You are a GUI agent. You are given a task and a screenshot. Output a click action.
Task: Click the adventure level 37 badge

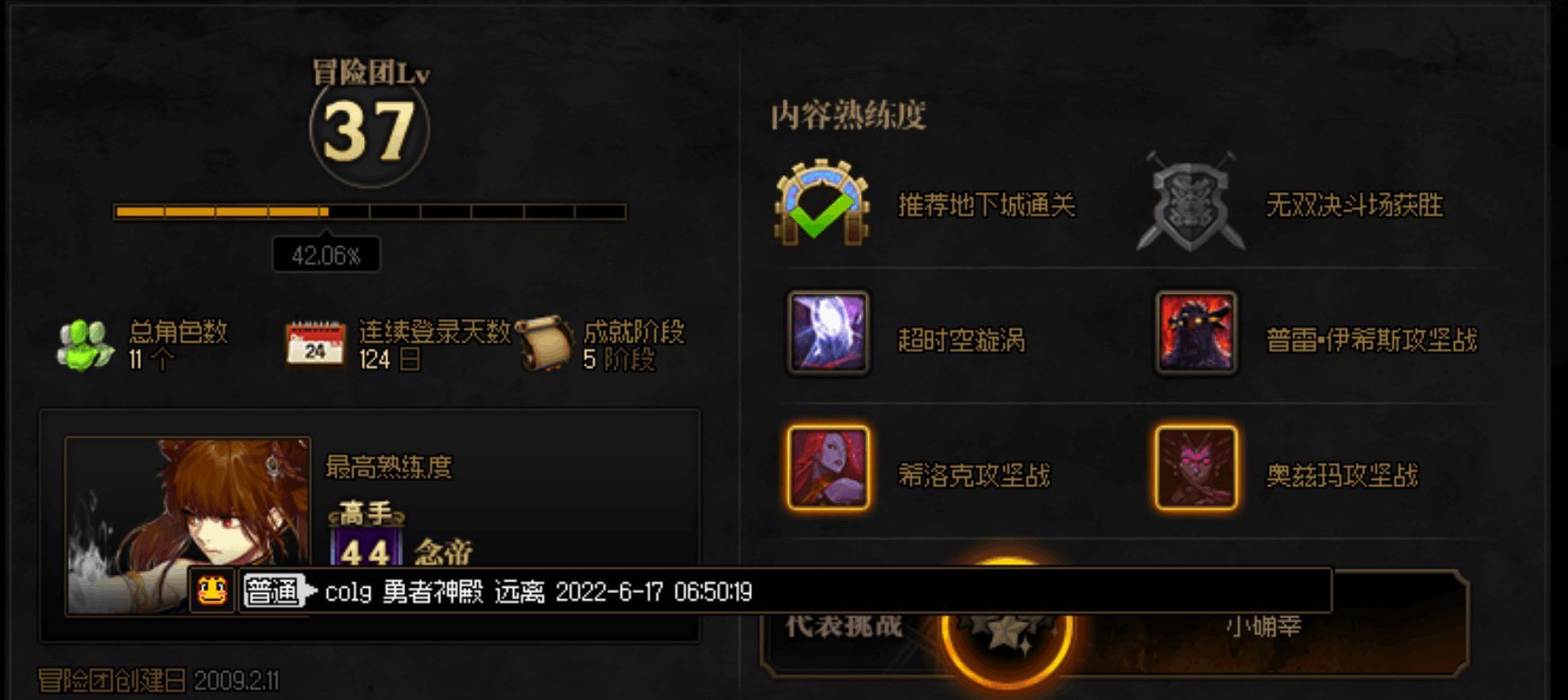click(369, 130)
